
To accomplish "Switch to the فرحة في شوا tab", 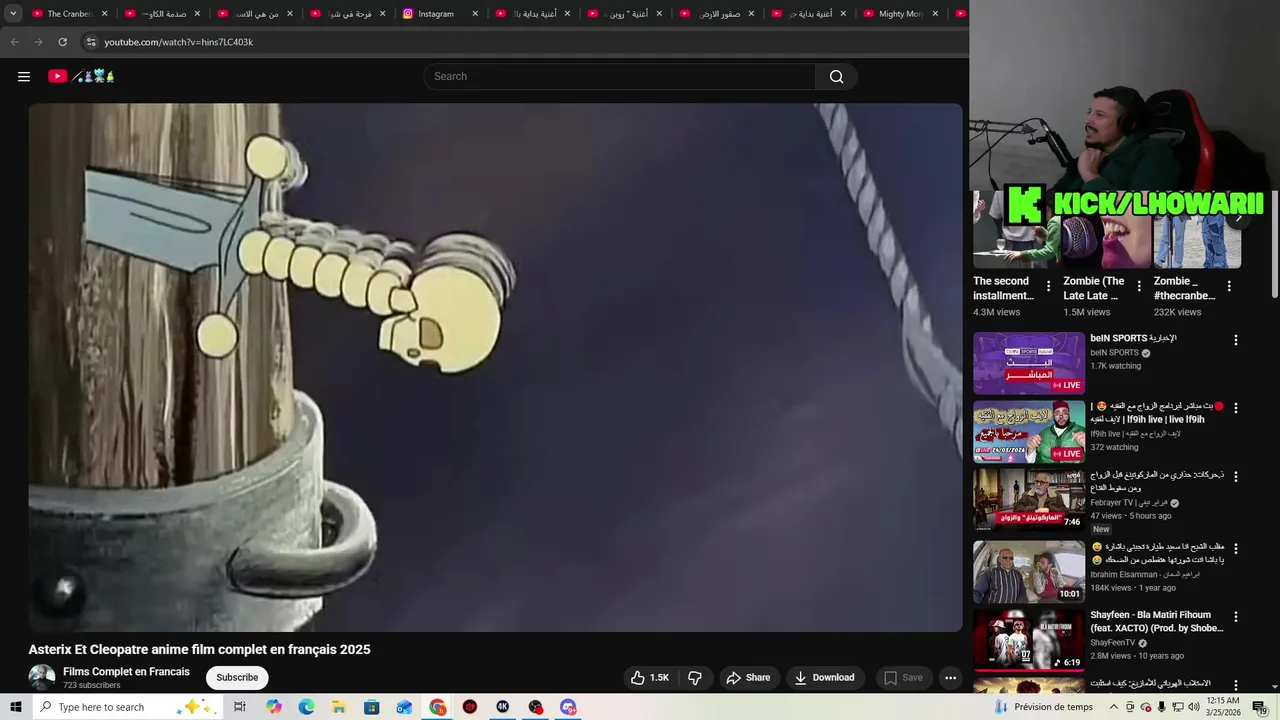I will coord(347,14).
